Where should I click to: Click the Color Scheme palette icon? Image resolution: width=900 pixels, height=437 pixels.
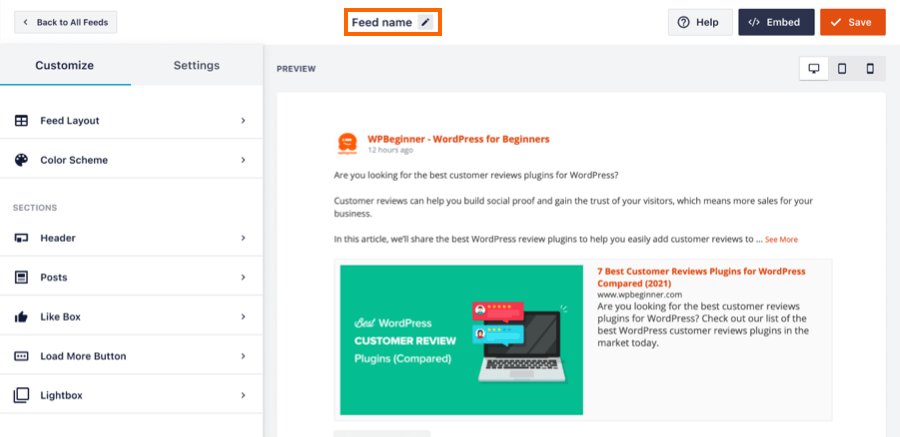(x=21, y=160)
